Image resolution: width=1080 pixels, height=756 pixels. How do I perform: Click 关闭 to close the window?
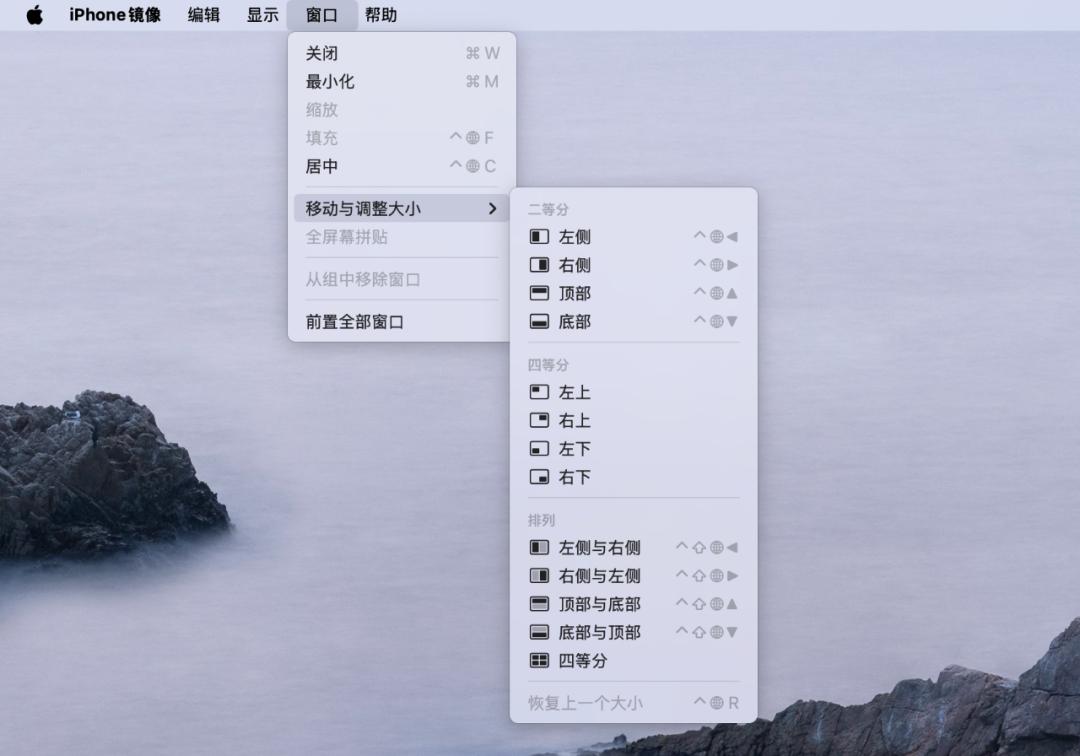[326, 52]
